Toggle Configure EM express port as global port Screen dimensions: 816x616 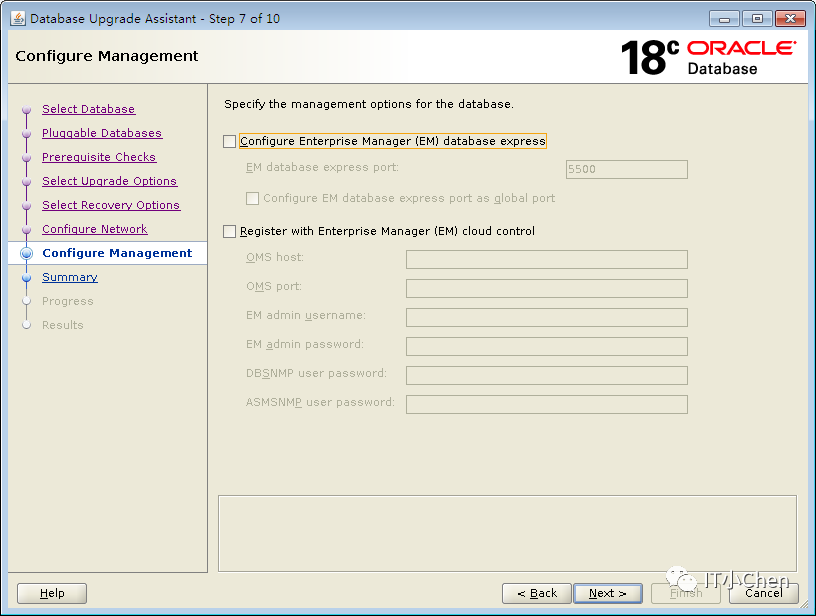pyautogui.click(x=252, y=198)
